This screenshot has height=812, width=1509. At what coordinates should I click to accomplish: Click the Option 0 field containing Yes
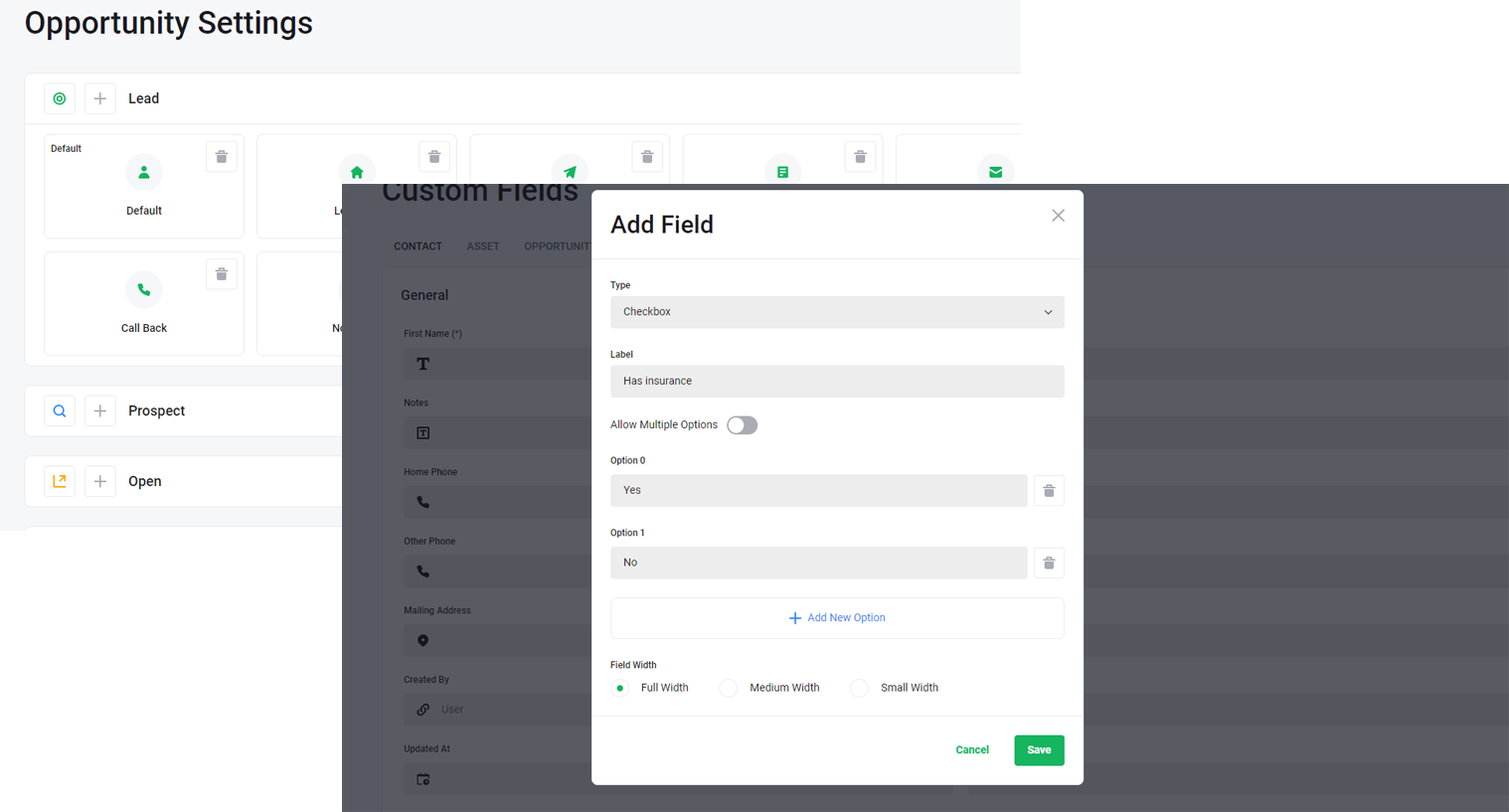click(818, 491)
